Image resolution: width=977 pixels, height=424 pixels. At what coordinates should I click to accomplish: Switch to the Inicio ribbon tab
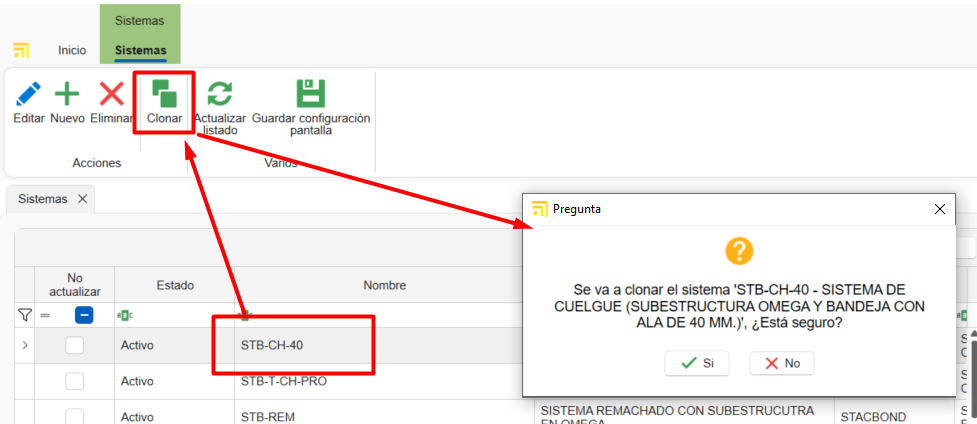(x=72, y=50)
